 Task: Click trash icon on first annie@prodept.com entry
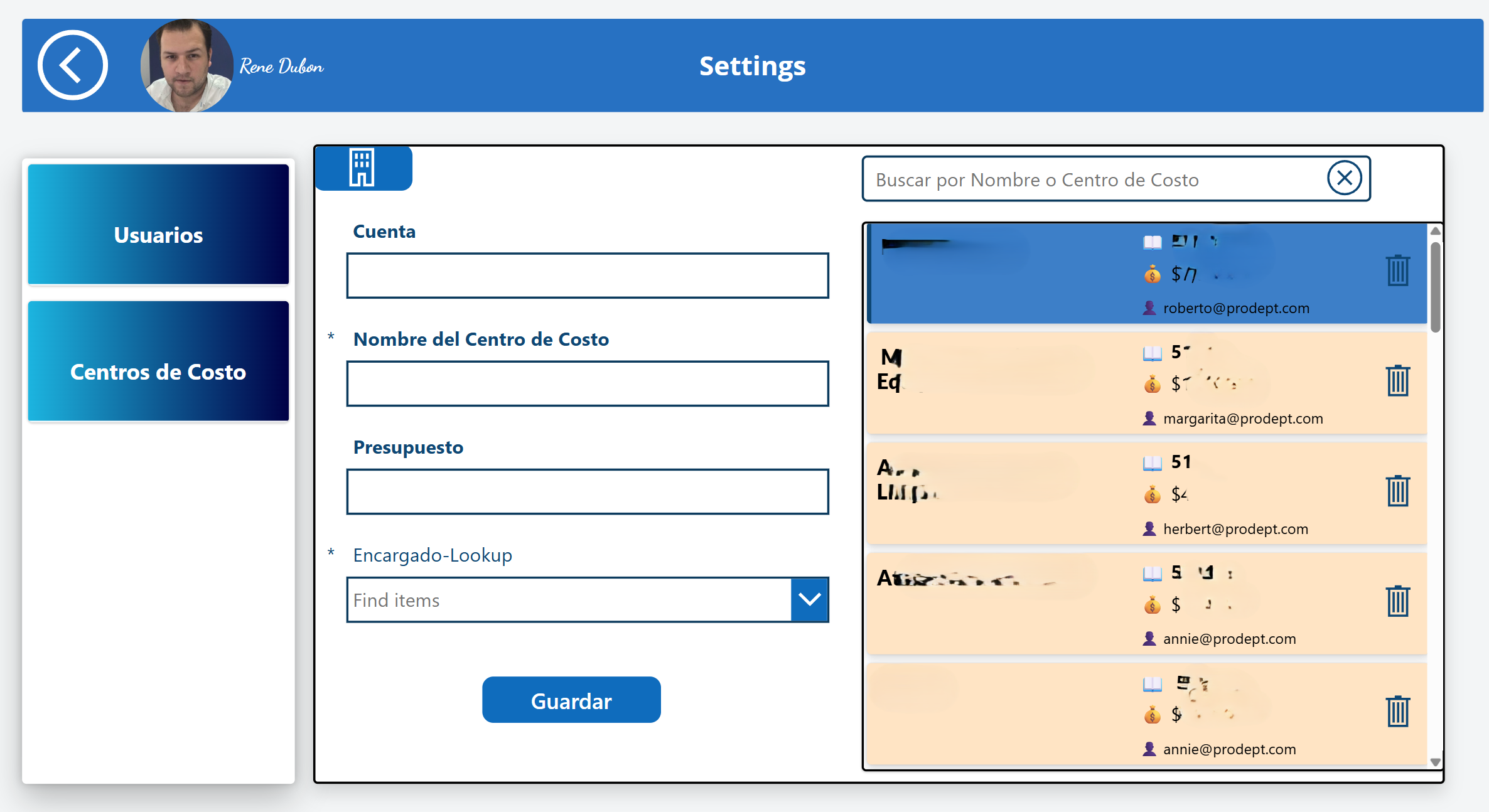1397,601
